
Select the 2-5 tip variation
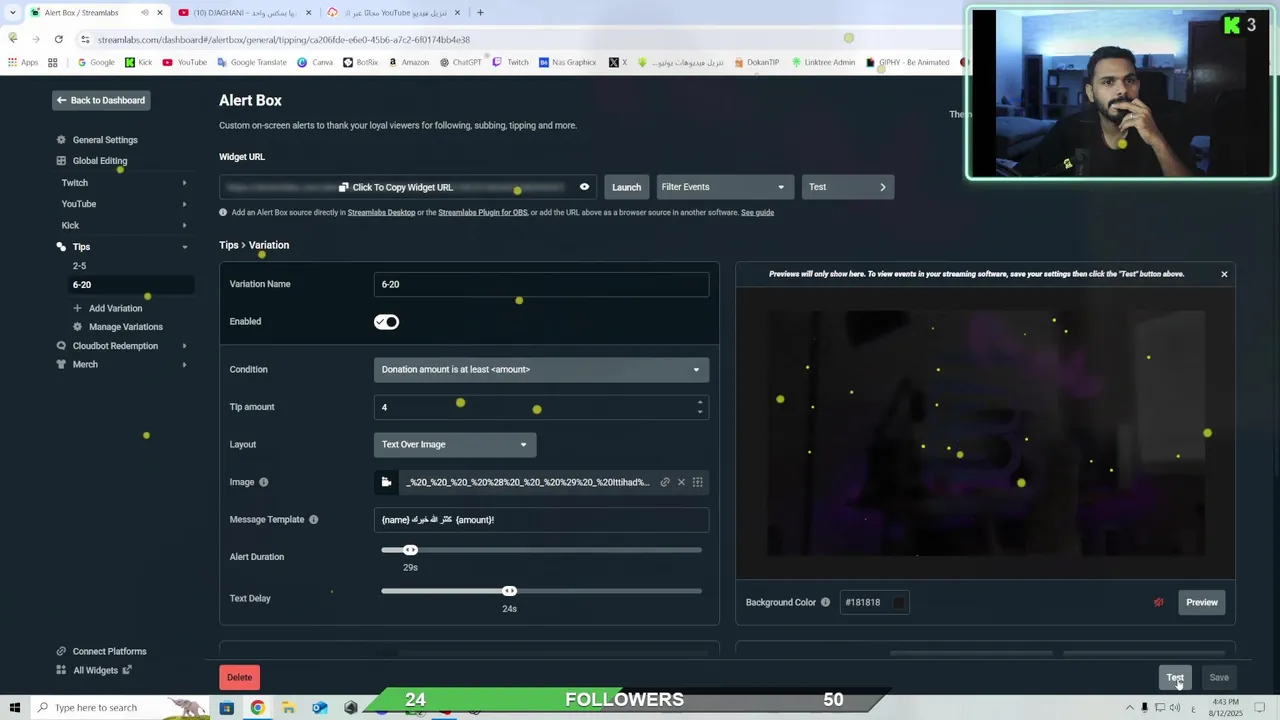79,266
